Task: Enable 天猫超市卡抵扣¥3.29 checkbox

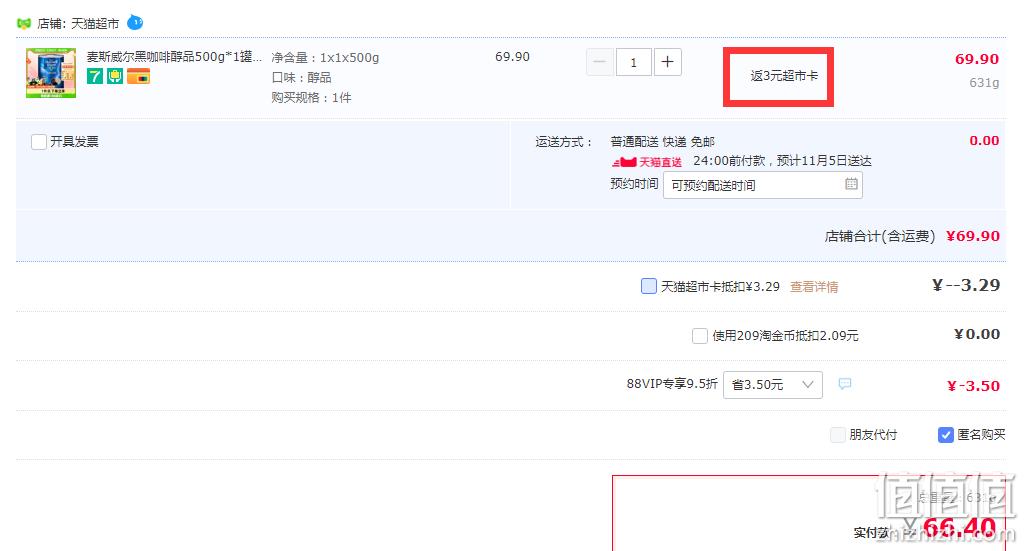Action: click(x=648, y=286)
